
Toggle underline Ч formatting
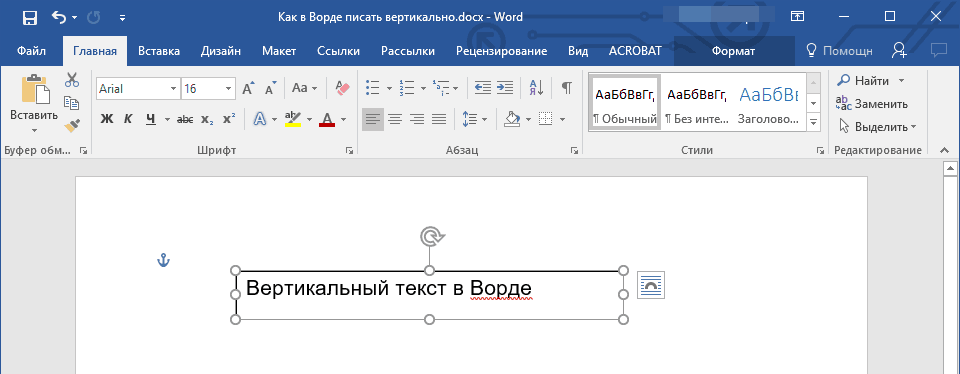pos(151,119)
